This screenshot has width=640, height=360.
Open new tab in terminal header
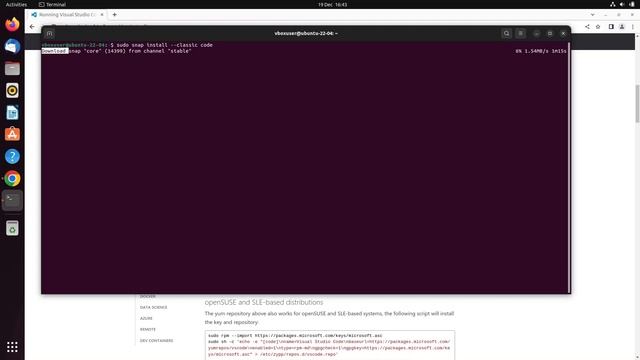[x=49, y=33]
